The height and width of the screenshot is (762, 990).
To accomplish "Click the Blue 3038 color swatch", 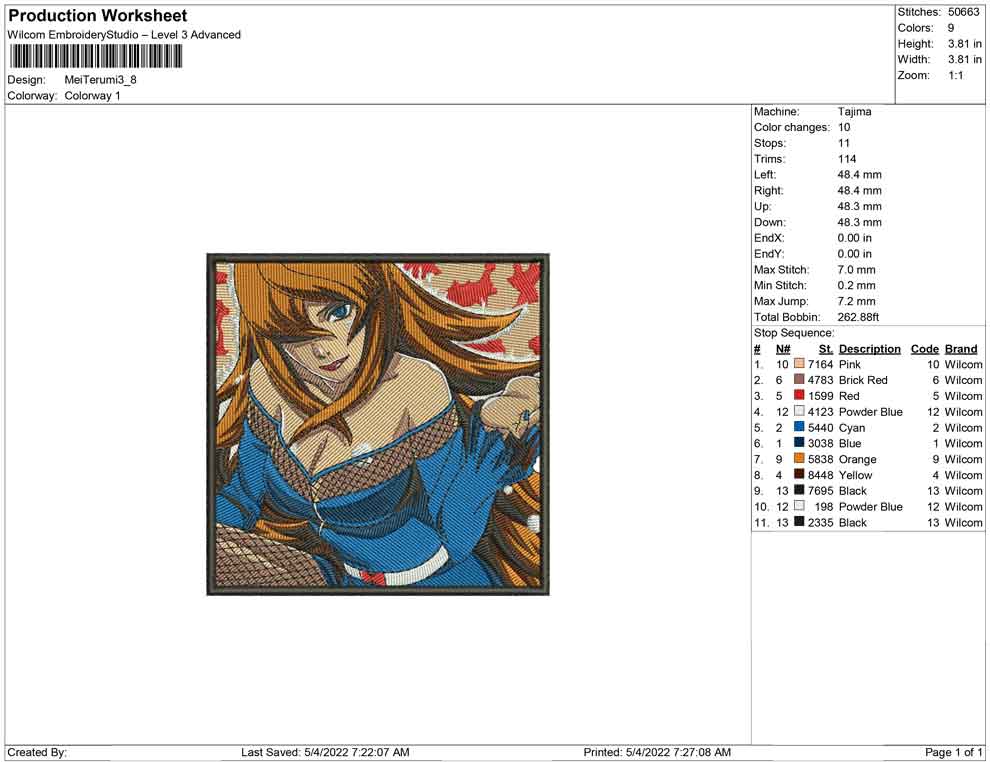I will pos(799,443).
